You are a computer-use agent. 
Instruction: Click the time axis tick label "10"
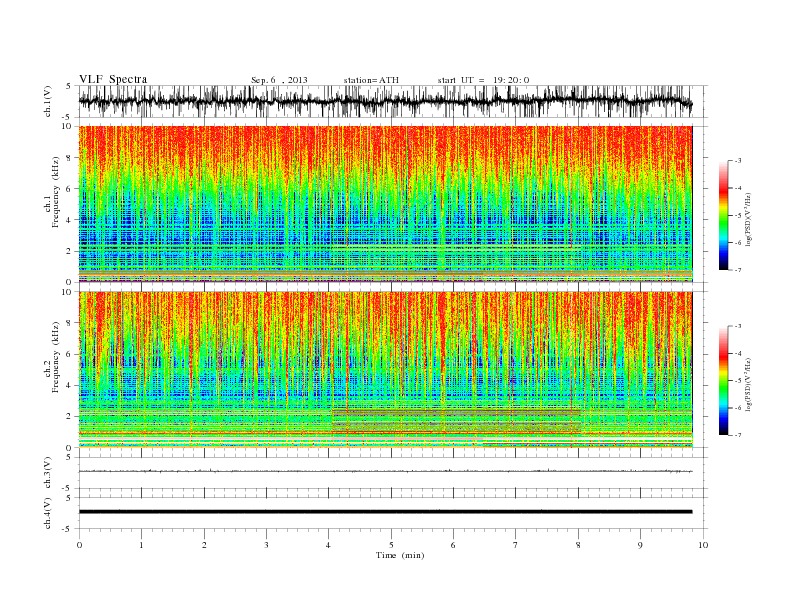tap(703, 545)
